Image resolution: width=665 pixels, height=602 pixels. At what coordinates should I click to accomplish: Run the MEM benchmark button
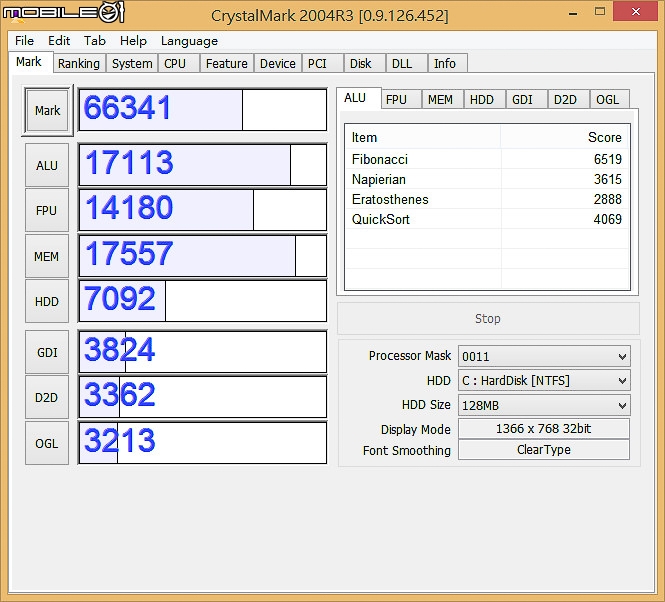(x=47, y=256)
